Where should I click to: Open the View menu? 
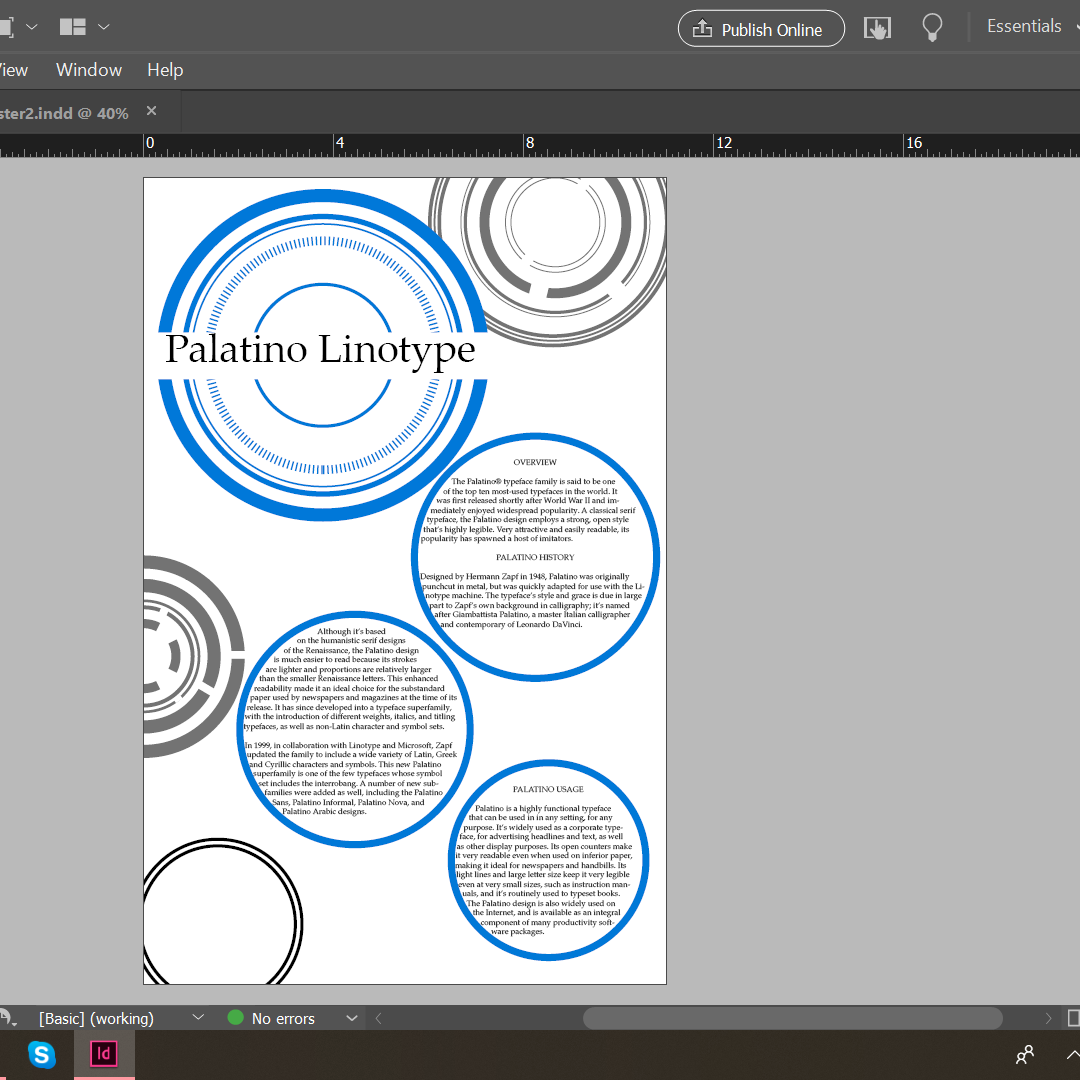[x=13, y=70]
